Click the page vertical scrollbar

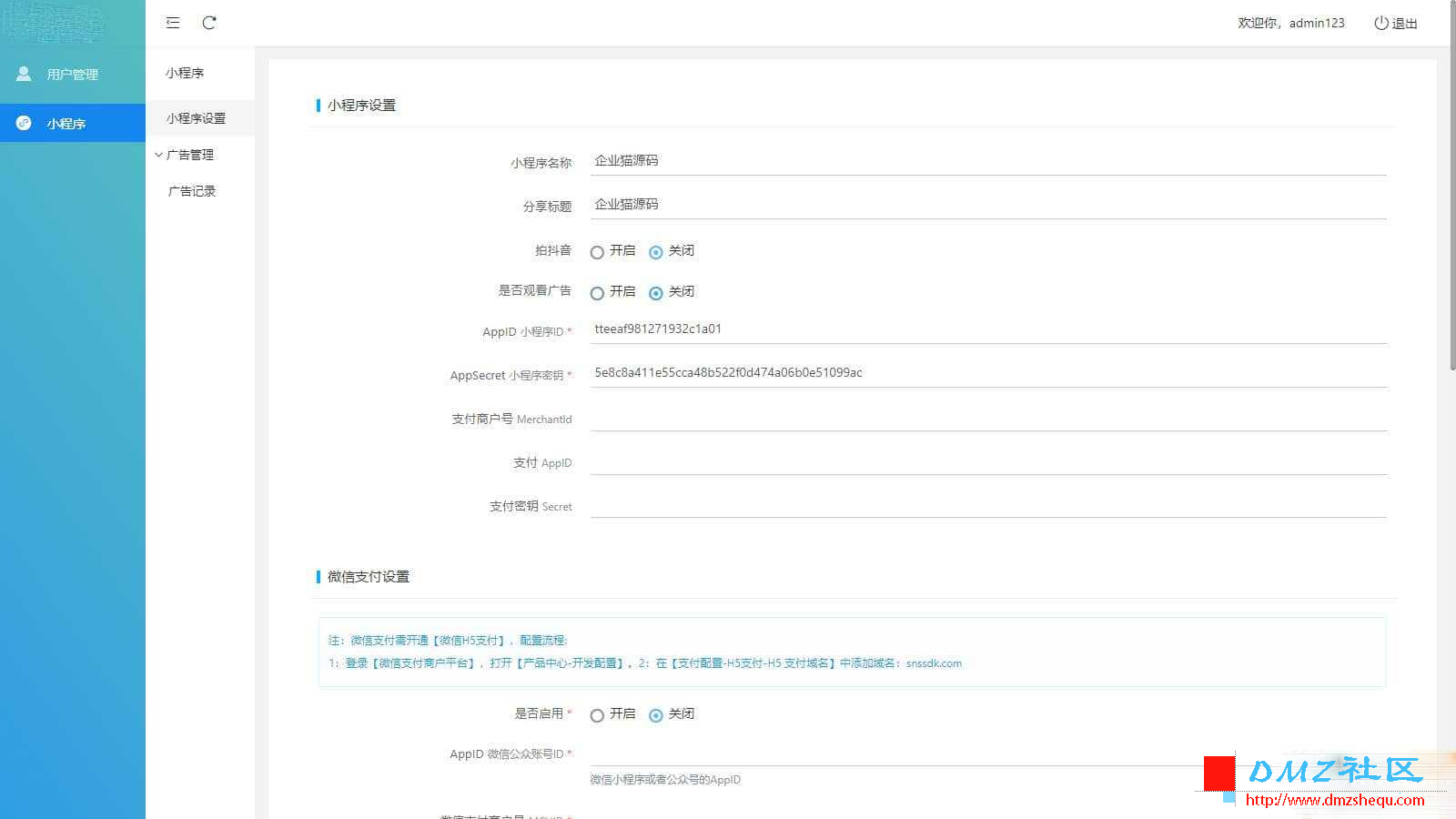point(1451,185)
